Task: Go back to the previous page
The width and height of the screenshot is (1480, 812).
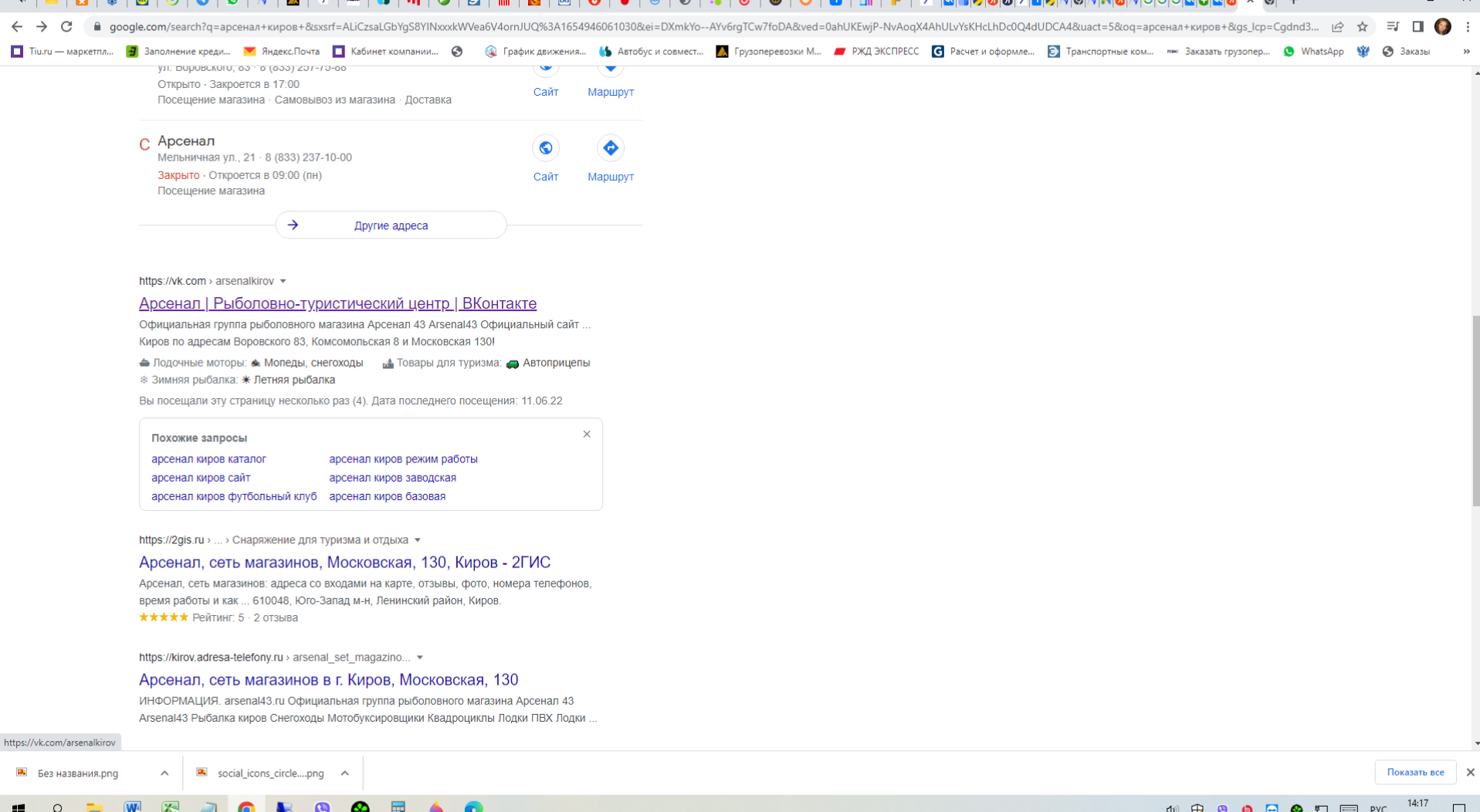Action: point(17,26)
